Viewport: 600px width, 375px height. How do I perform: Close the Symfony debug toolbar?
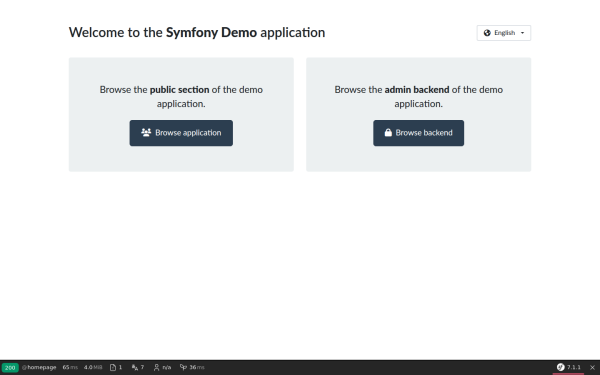[592, 367]
